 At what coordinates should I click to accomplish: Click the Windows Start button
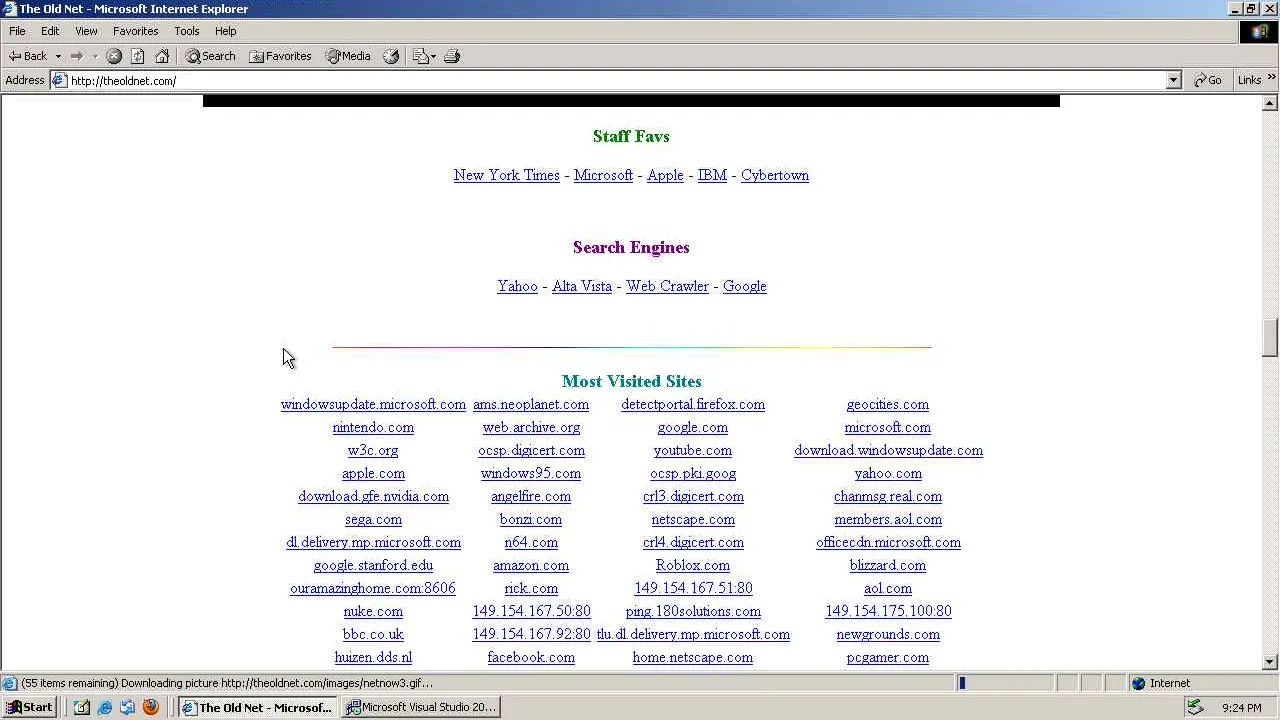coord(29,707)
